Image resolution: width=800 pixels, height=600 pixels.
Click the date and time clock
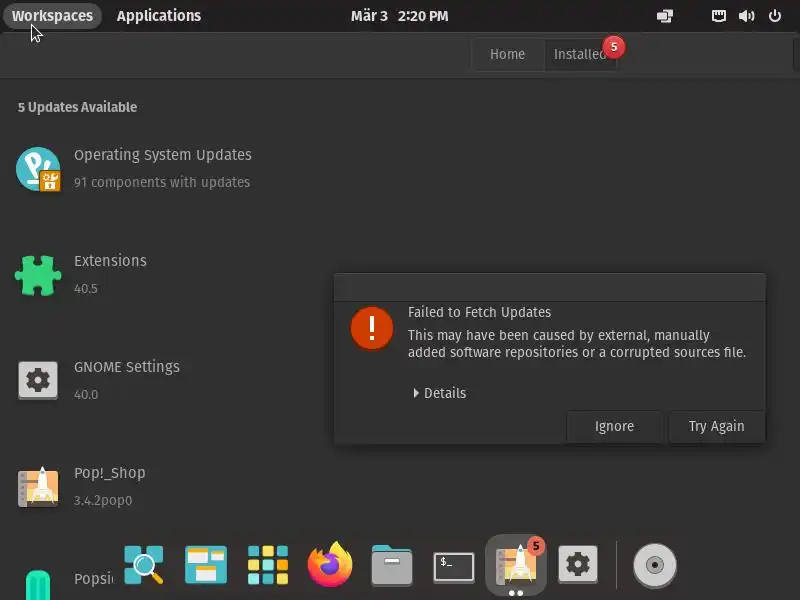[399, 16]
